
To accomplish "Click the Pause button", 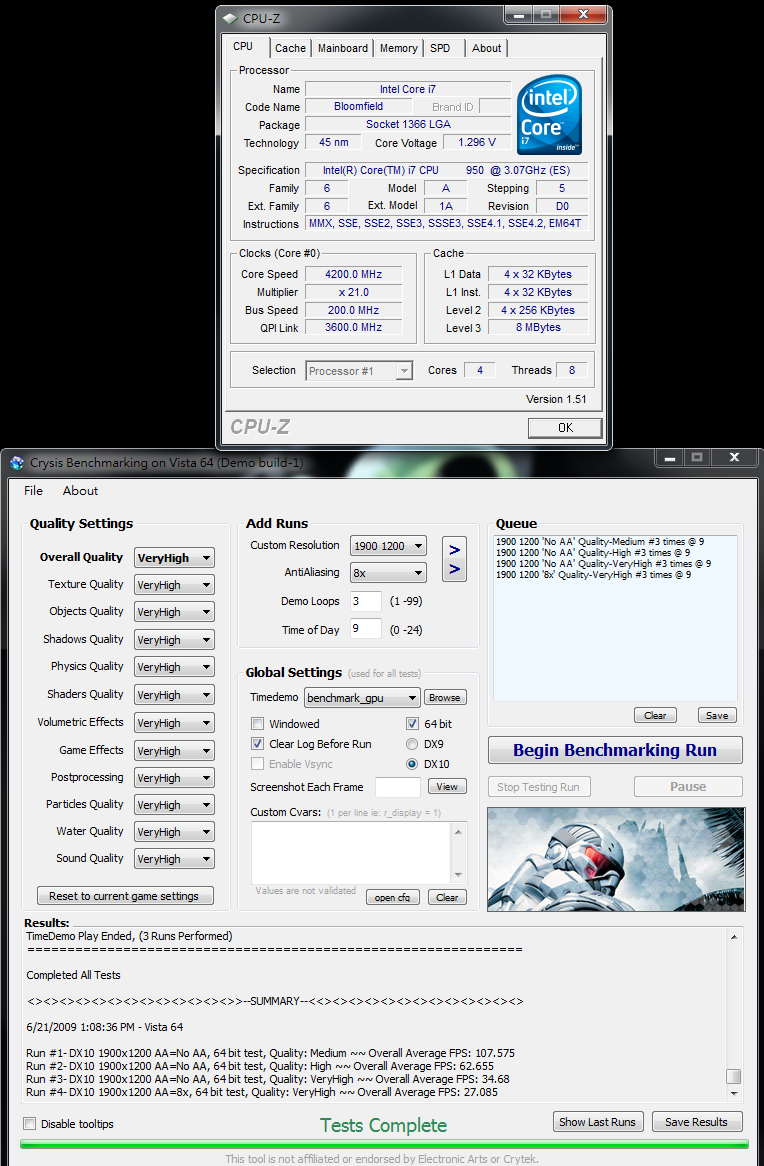I will click(x=688, y=787).
